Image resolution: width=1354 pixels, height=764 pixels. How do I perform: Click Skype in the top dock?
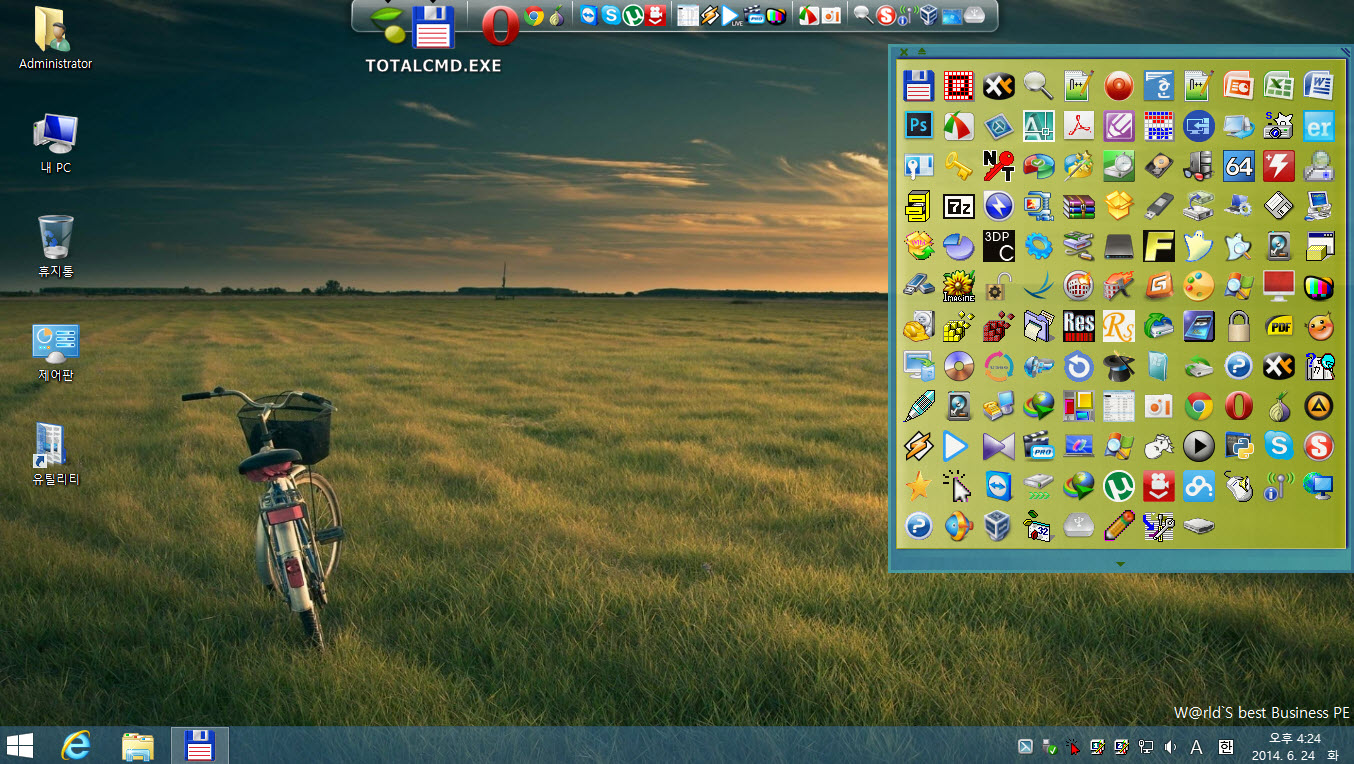pos(610,16)
